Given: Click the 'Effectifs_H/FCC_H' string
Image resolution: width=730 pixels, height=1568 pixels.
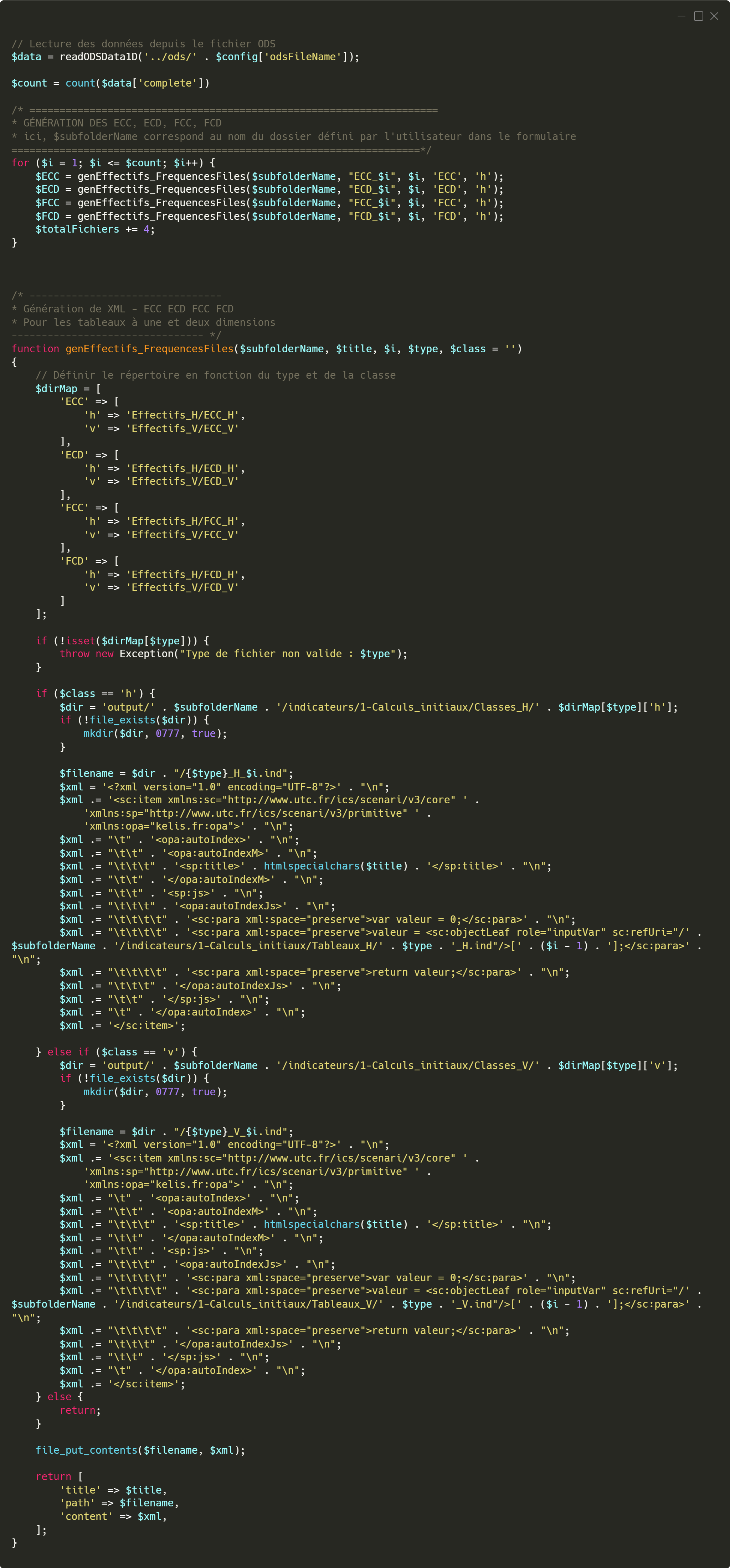Looking at the screenshot, I should pyautogui.click(x=182, y=521).
